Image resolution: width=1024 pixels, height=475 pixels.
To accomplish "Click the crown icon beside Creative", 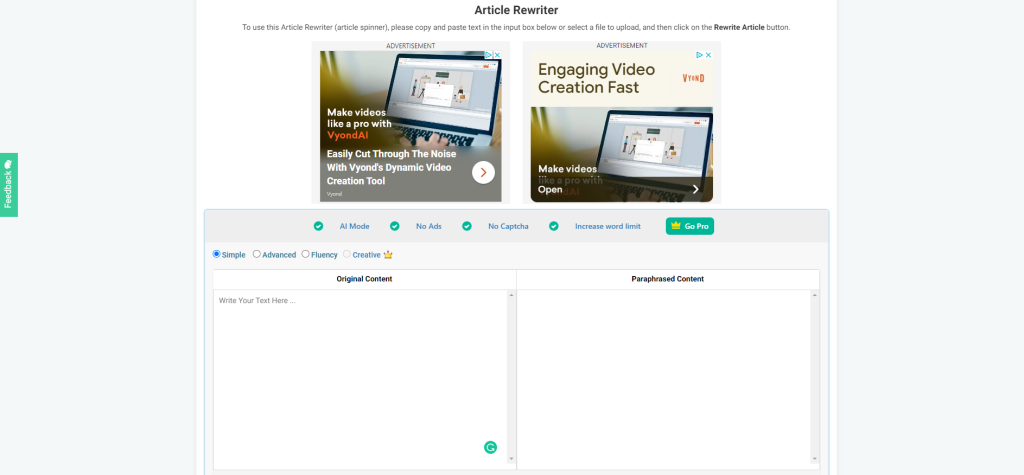I will coord(388,255).
